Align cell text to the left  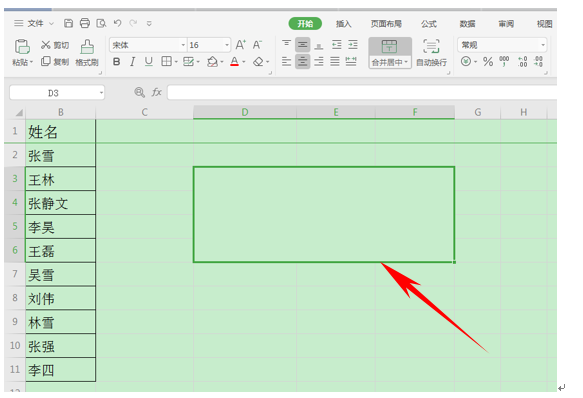click(x=286, y=61)
